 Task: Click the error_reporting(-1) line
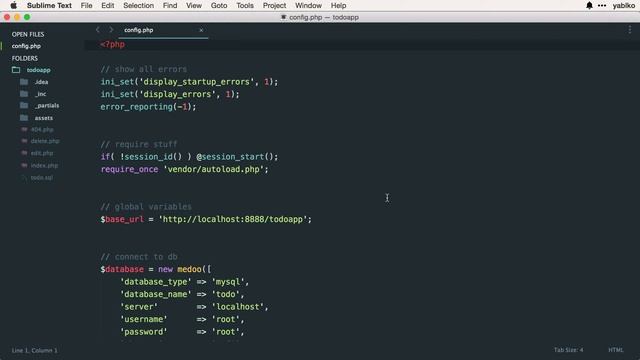point(148,107)
